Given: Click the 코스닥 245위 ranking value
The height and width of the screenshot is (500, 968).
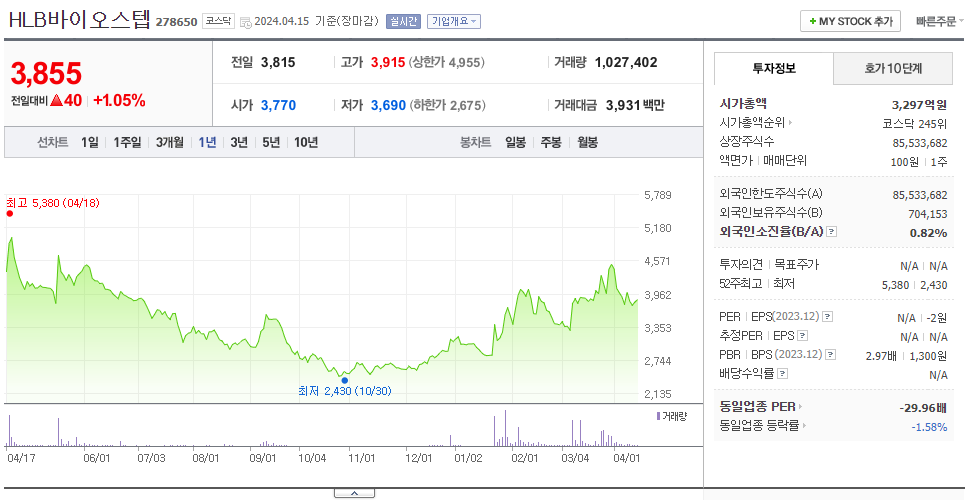Looking at the screenshot, I should (x=915, y=124).
